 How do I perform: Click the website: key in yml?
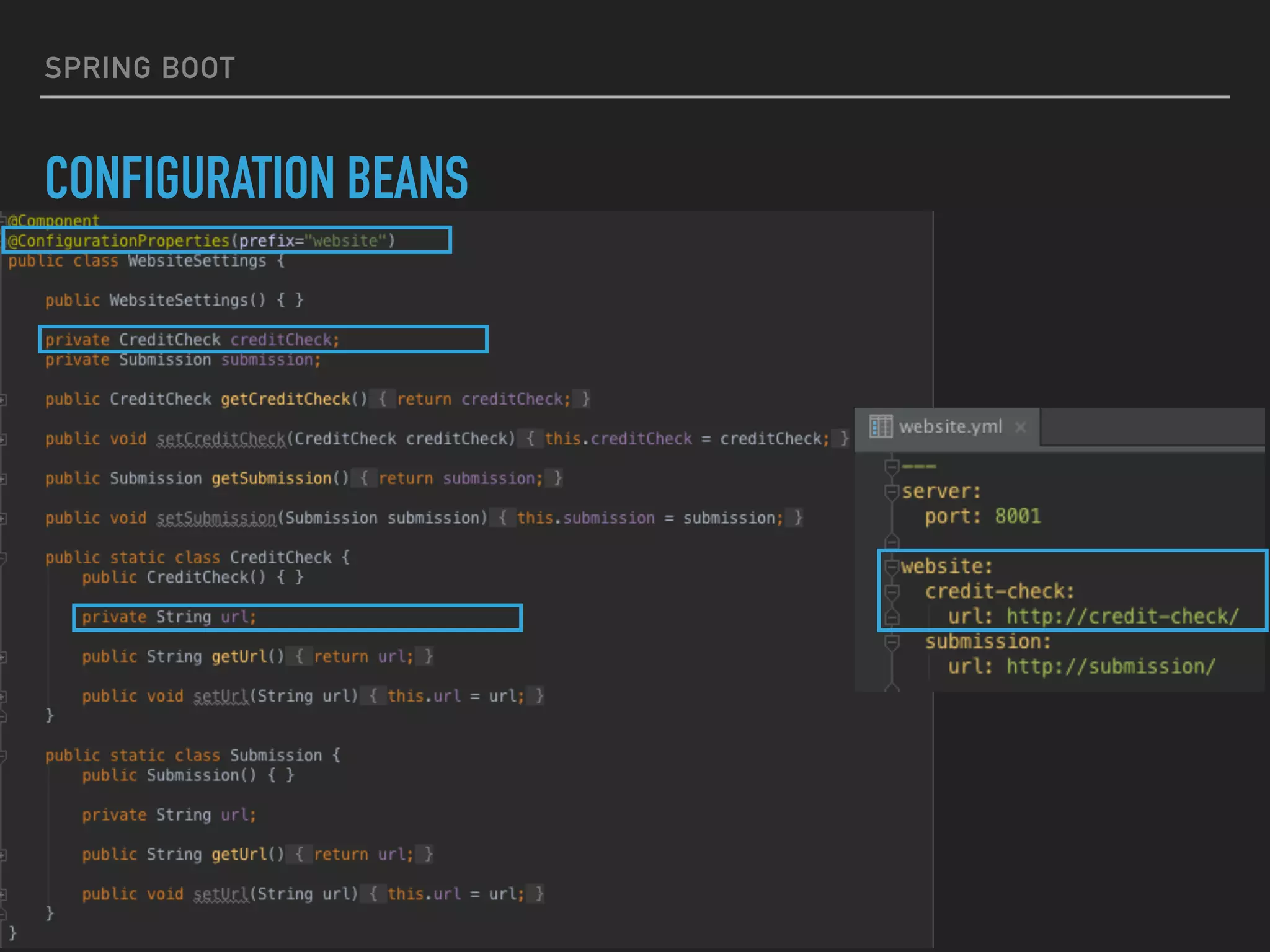click(946, 566)
